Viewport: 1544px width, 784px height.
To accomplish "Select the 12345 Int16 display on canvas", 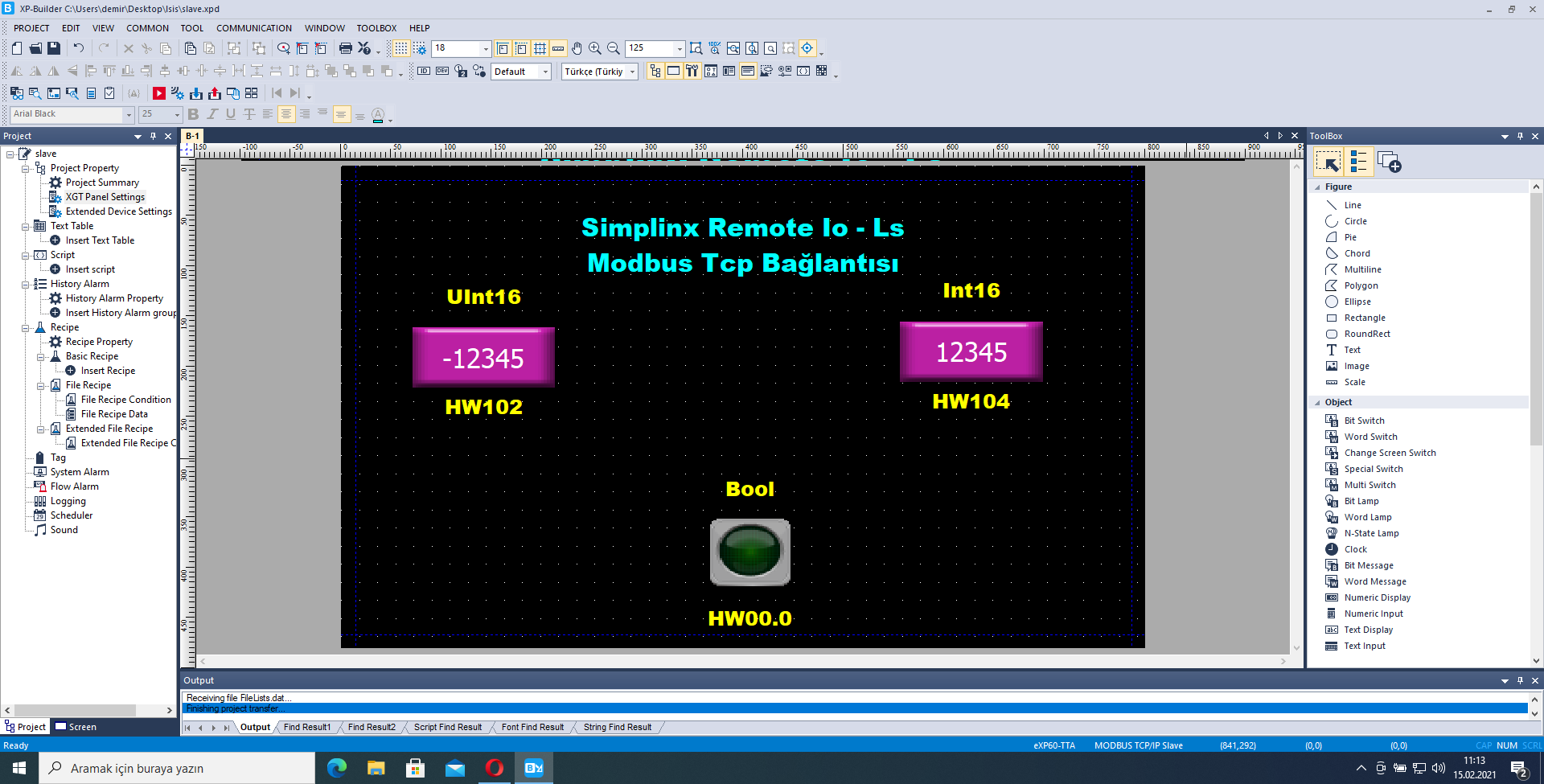I will pyautogui.click(x=971, y=351).
